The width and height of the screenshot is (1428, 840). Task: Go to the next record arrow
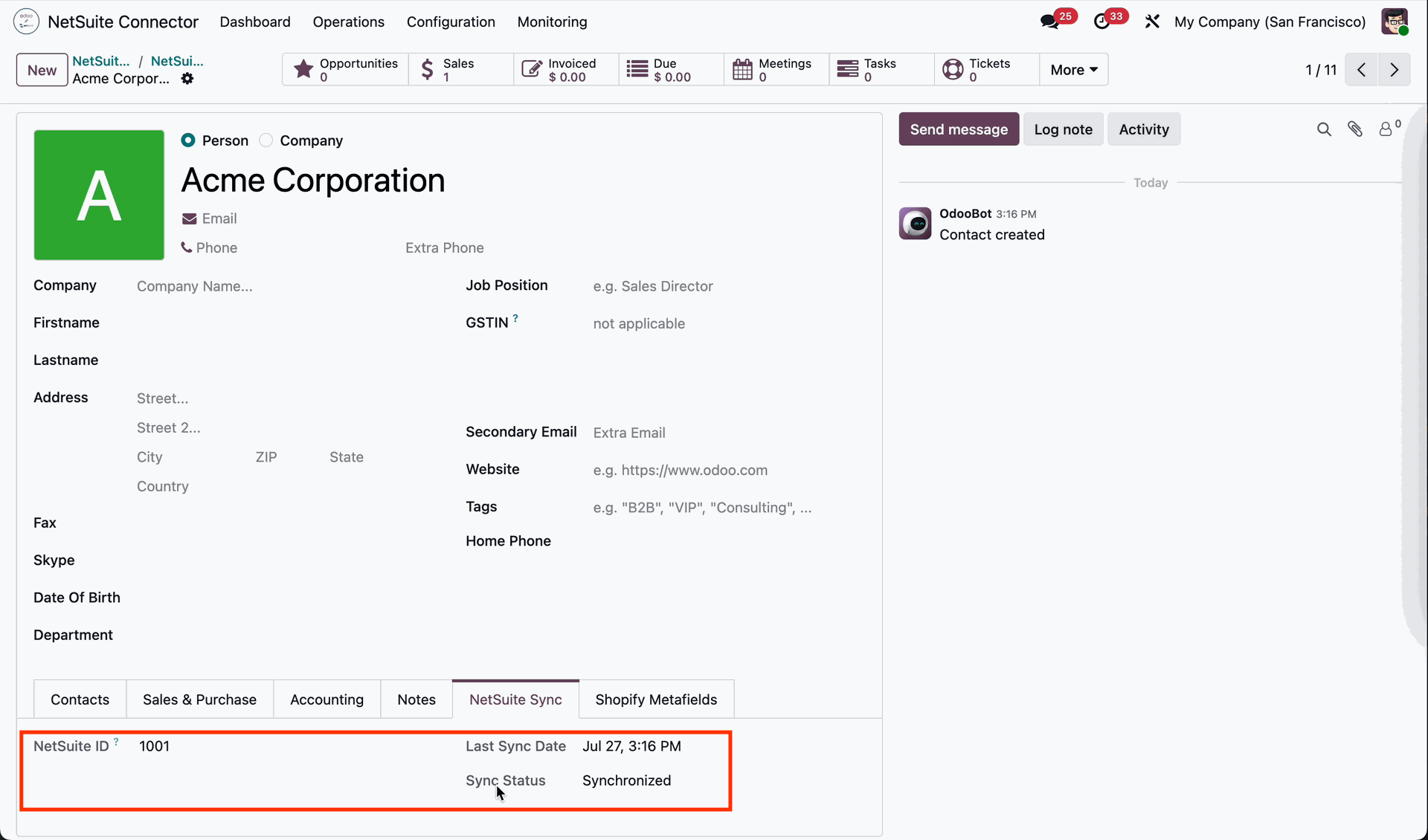coord(1395,70)
